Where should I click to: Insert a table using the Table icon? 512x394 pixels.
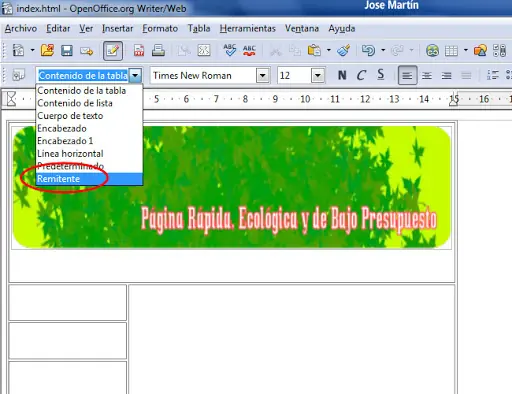451,51
